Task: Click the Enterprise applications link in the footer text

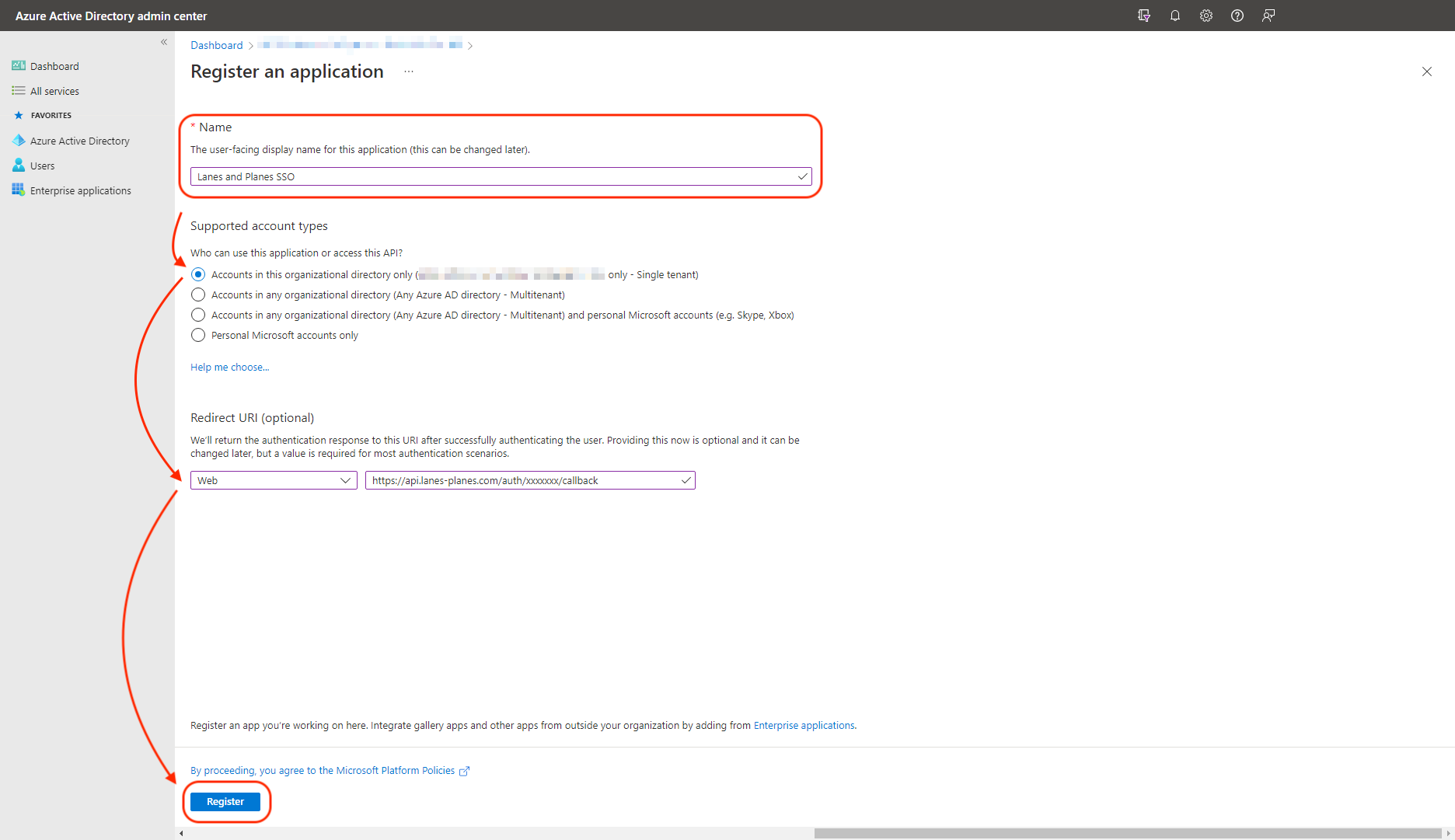Action: 804,725
